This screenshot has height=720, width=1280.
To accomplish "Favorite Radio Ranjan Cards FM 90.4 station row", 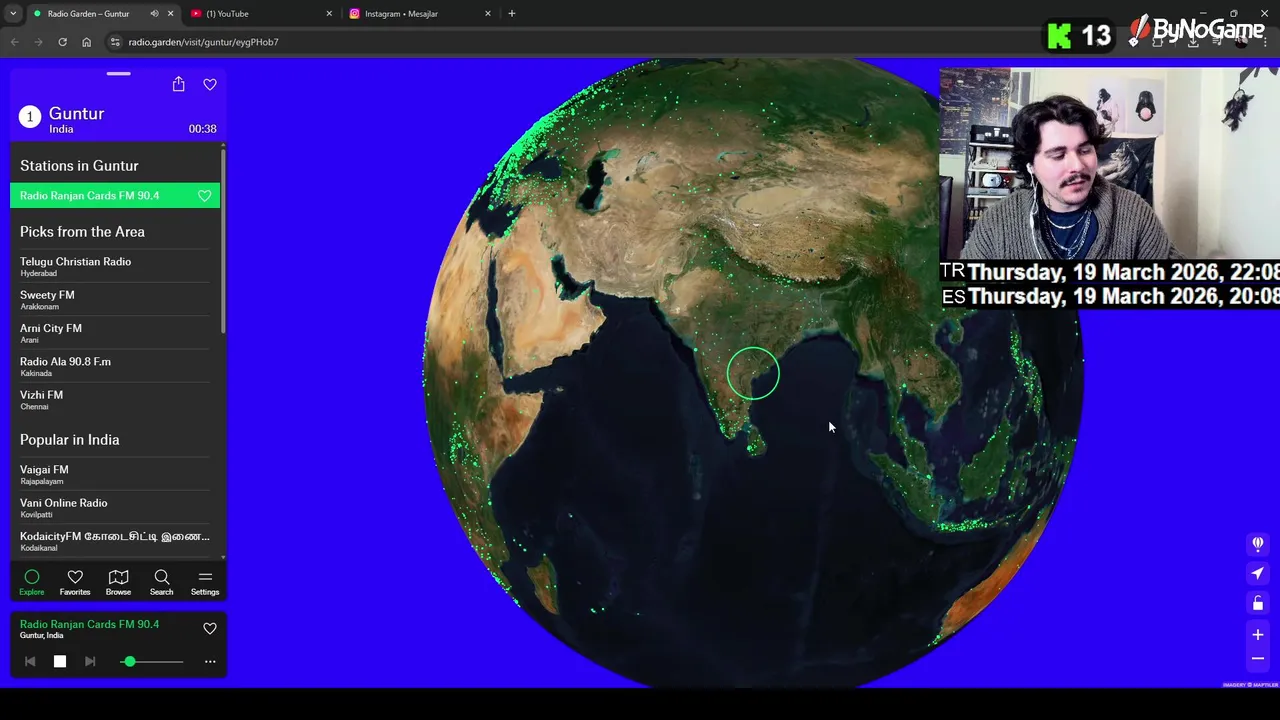I will tap(205, 196).
